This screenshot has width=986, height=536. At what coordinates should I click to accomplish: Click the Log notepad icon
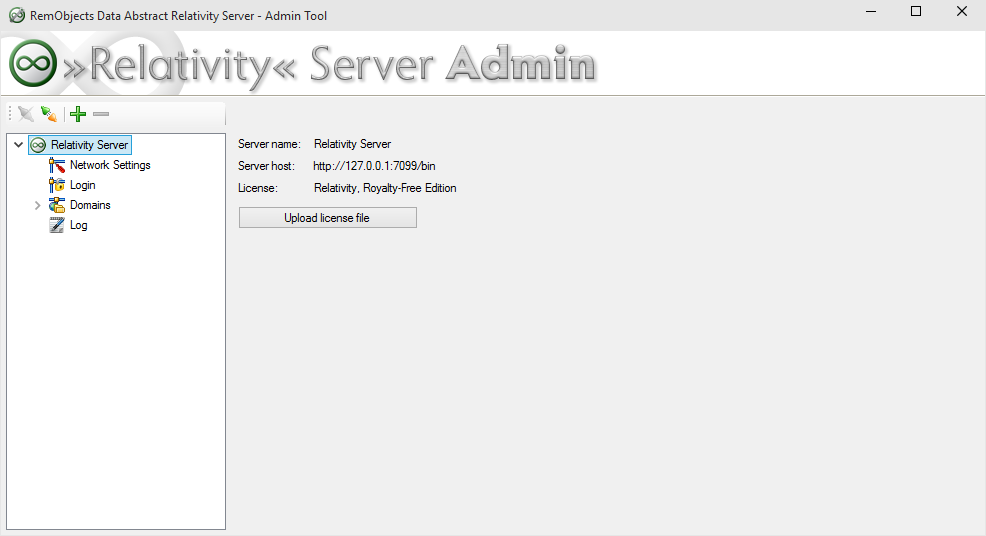[57, 225]
